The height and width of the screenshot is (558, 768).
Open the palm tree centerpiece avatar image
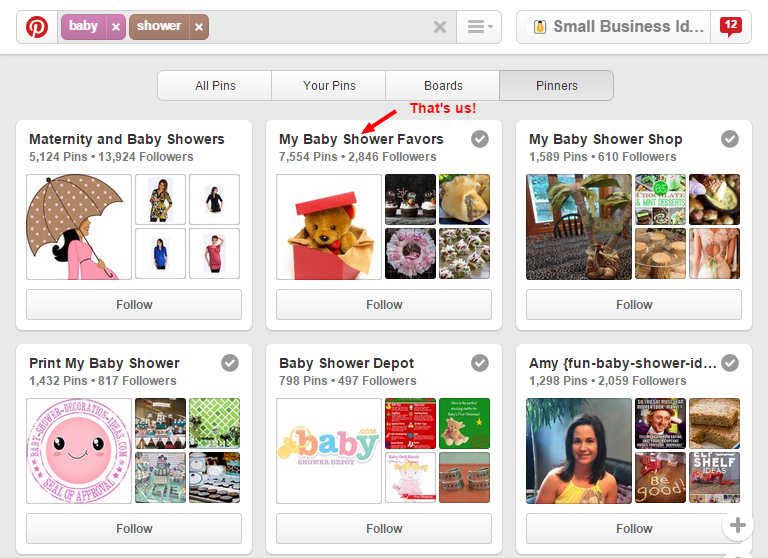579,227
